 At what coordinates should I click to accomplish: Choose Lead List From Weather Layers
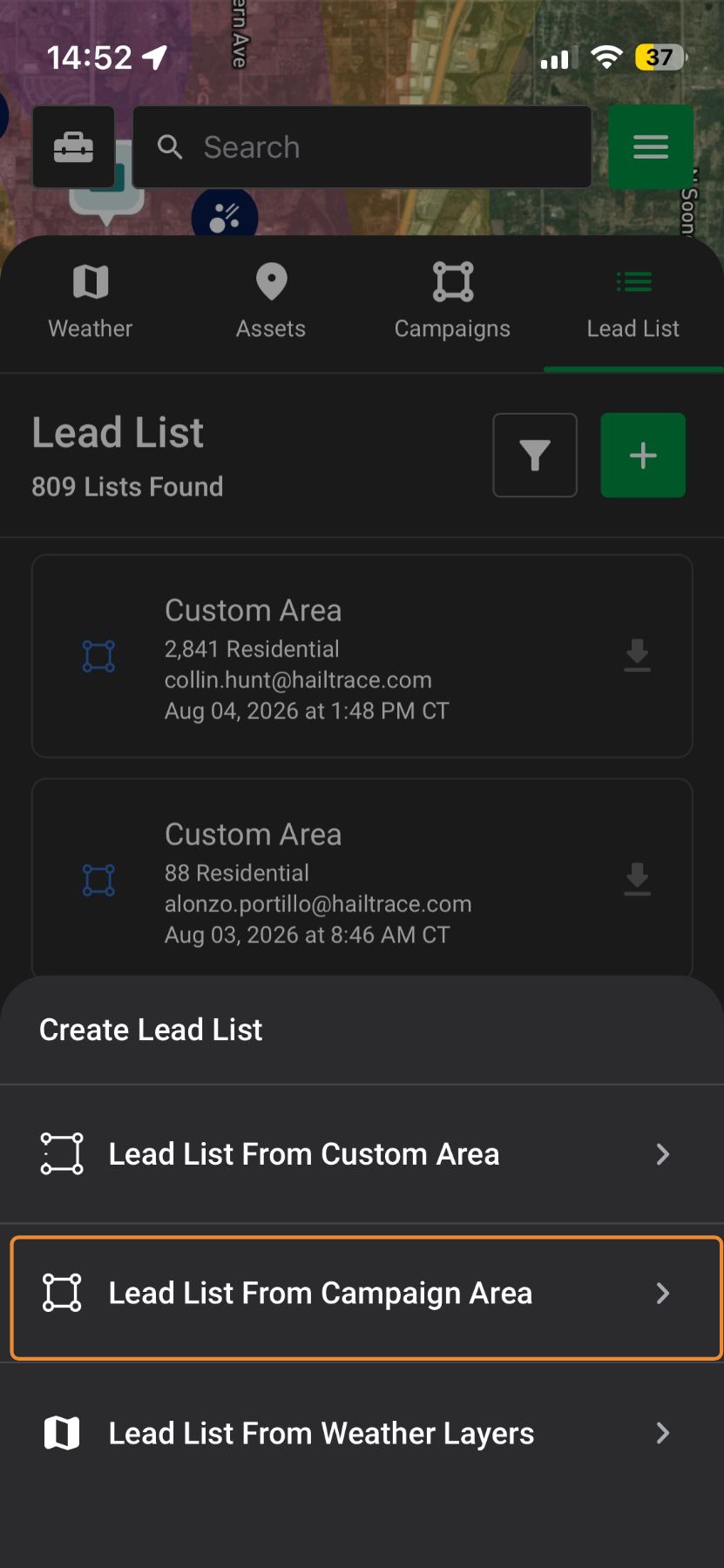pos(362,1433)
